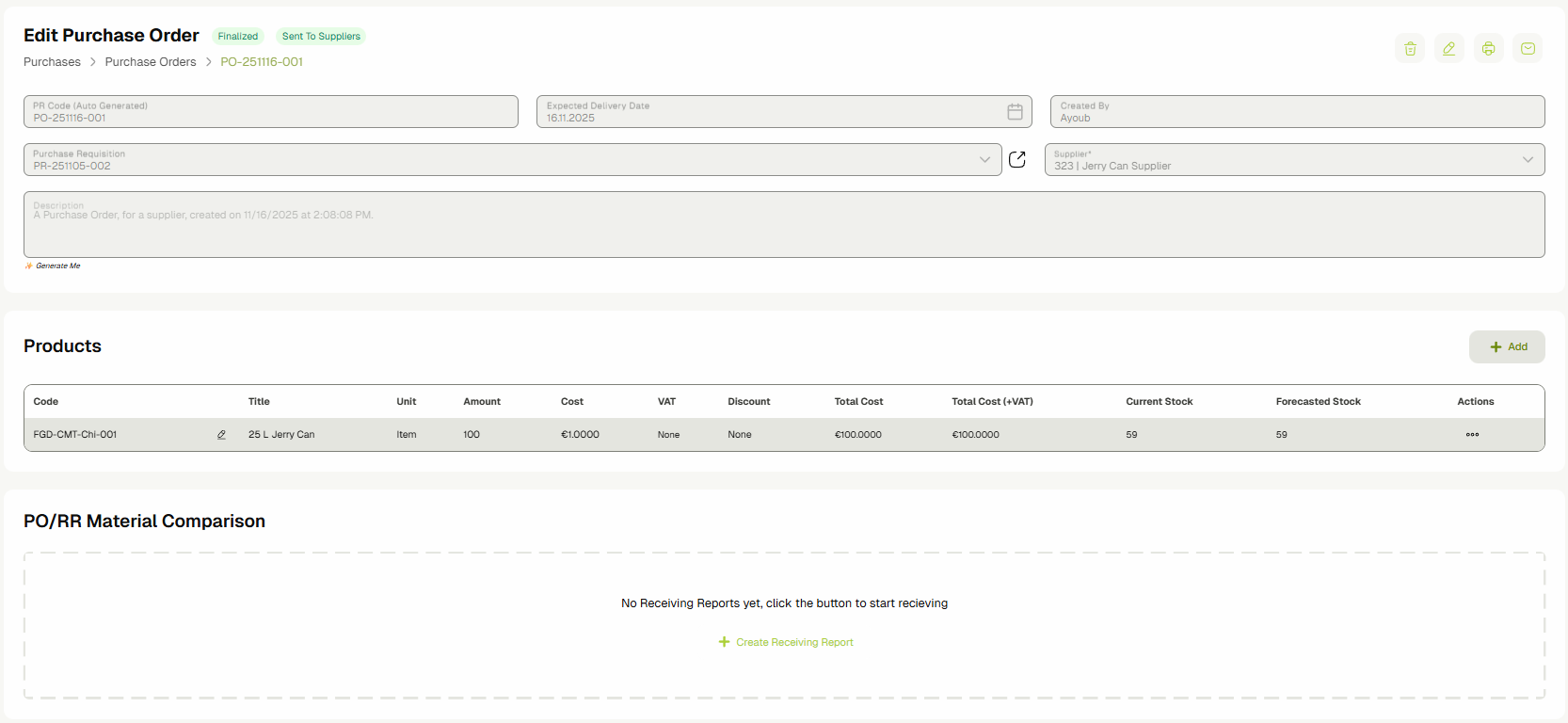The width and height of the screenshot is (1568, 723).
Task: Click the print icon in header
Action: click(x=1489, y=49)
